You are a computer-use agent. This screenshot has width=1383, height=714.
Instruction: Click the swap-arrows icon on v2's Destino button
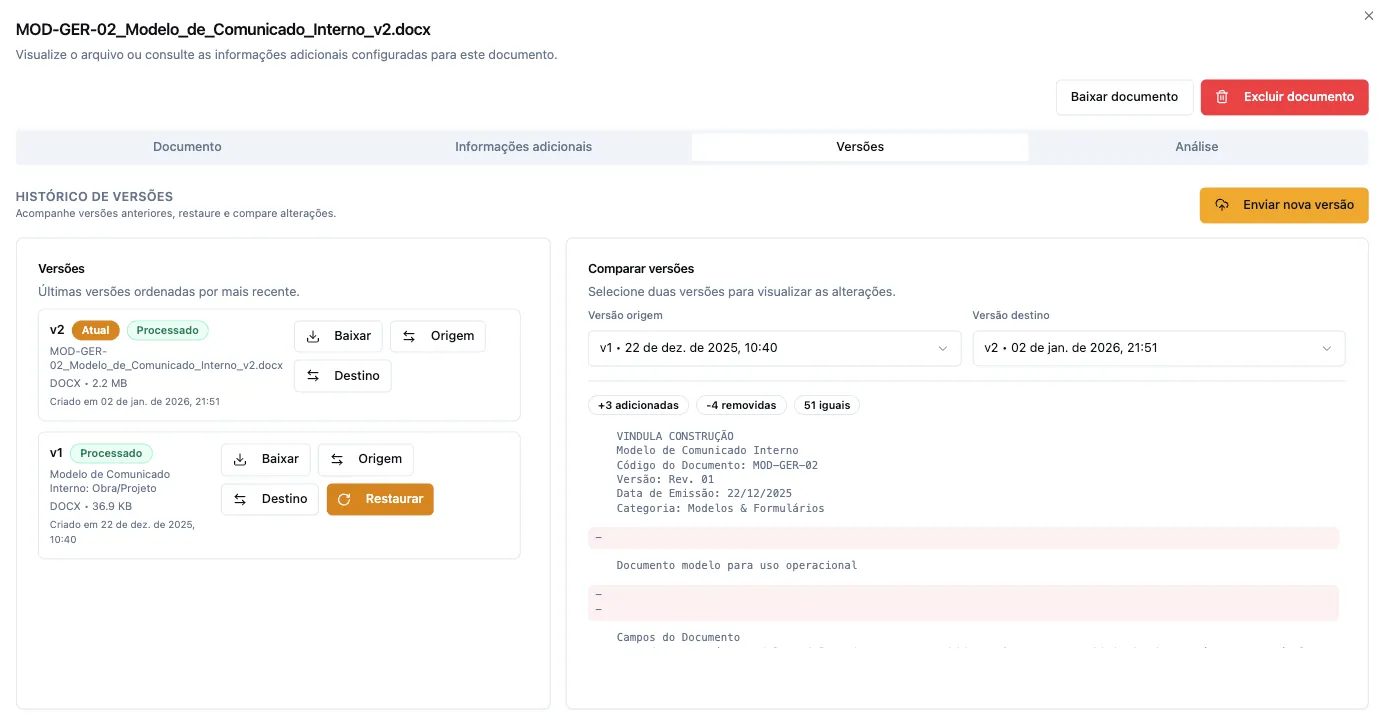(315, 376)
